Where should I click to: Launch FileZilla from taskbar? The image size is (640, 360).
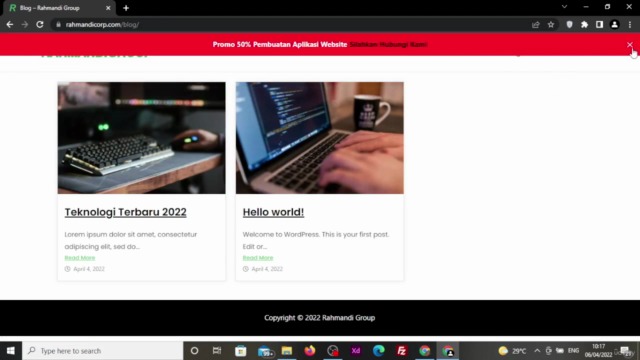402,351
